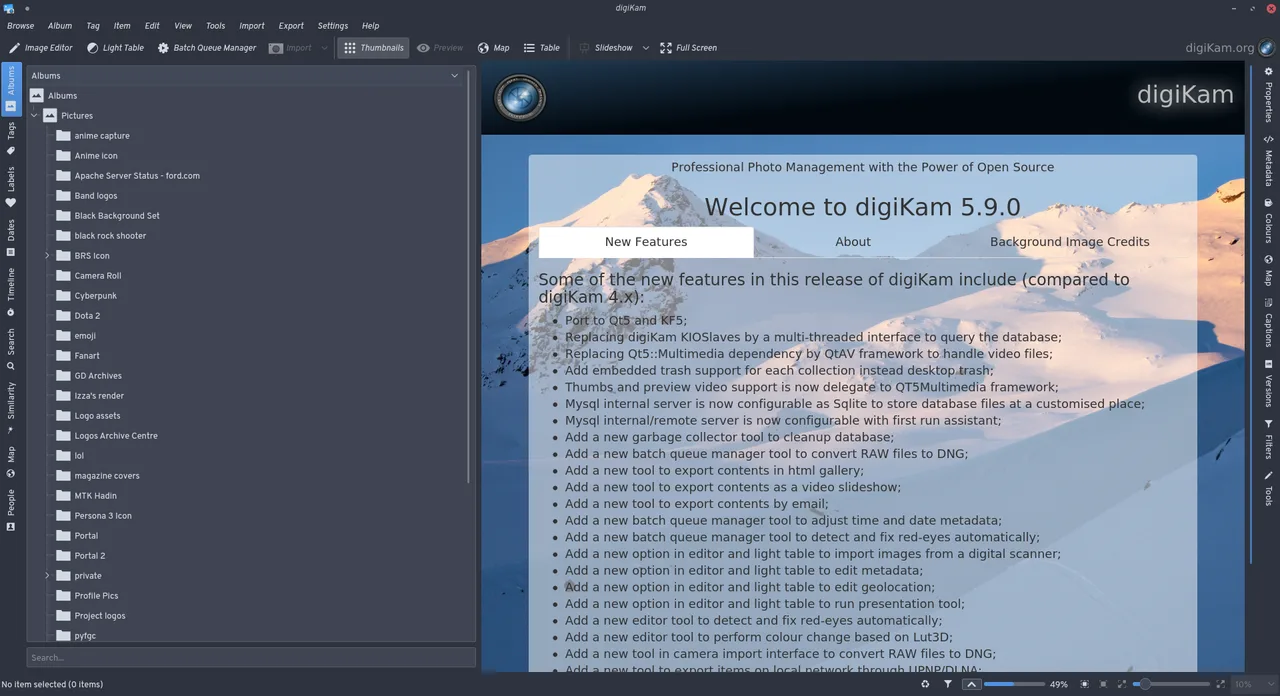This screenshot has height=696, width=1280.
Task: Open the Colours right sidebar tab
Action: click(1268, 221)
